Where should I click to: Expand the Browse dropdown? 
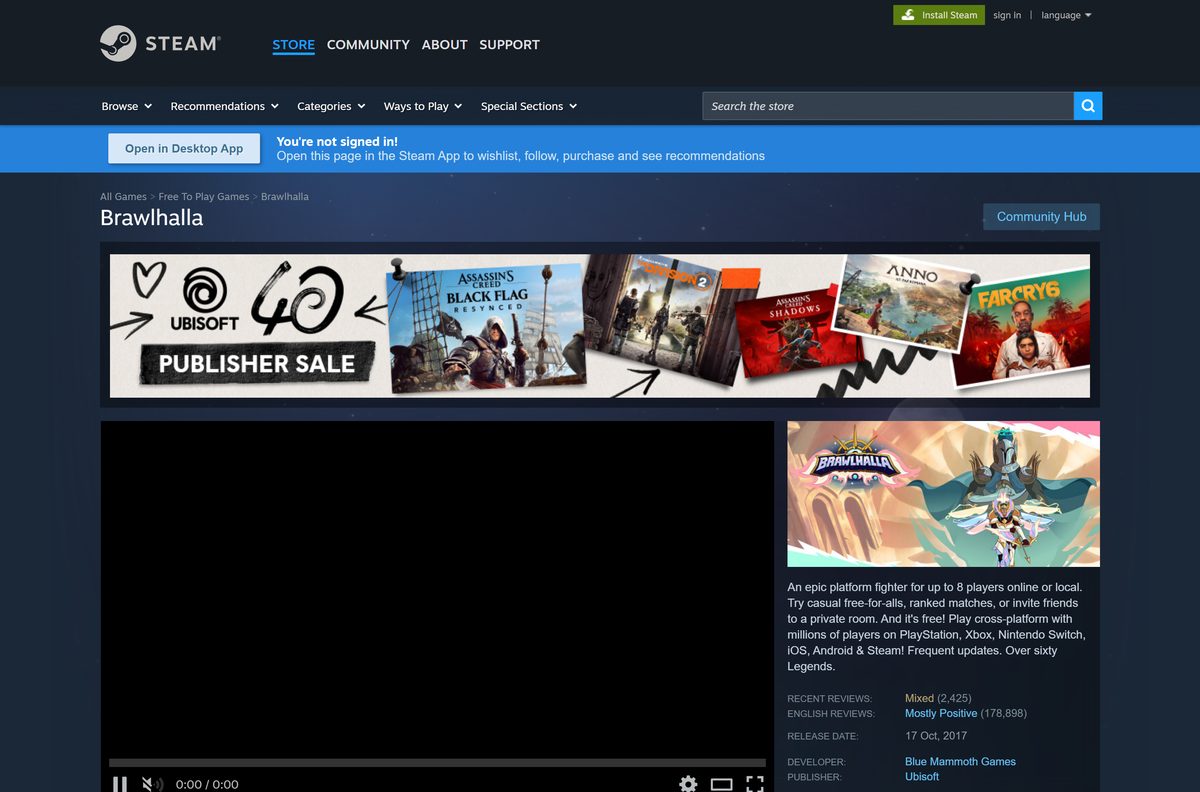(127, 106)
